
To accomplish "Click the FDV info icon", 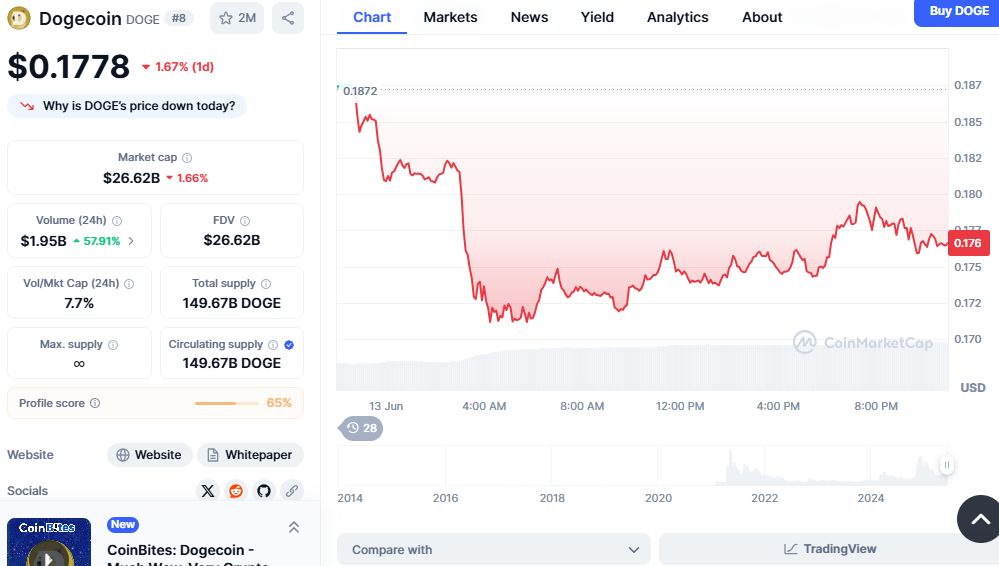I will (245, 221).
